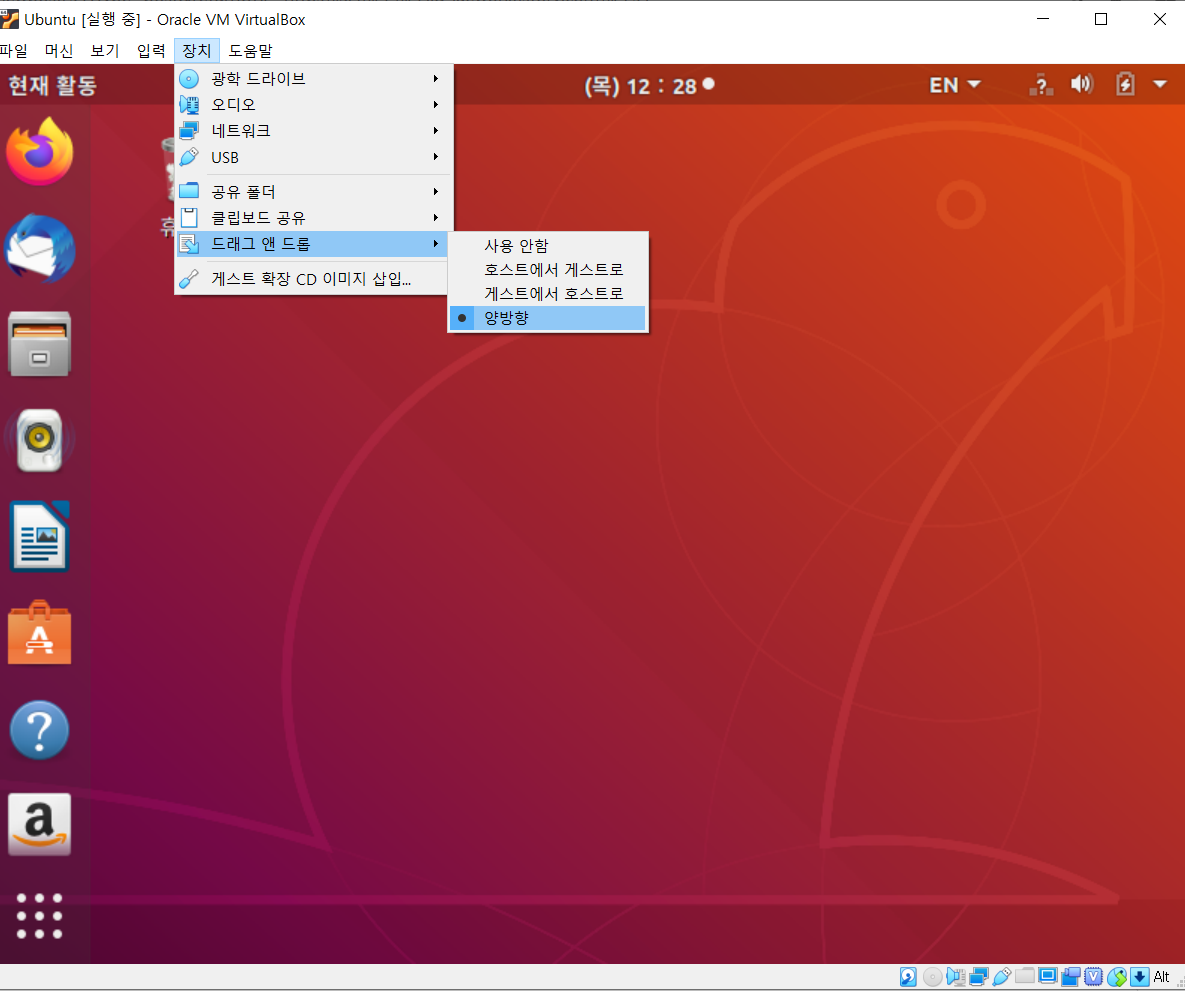Open the Help question mark icon
The image size is (1185, 991).
(39, 729)
